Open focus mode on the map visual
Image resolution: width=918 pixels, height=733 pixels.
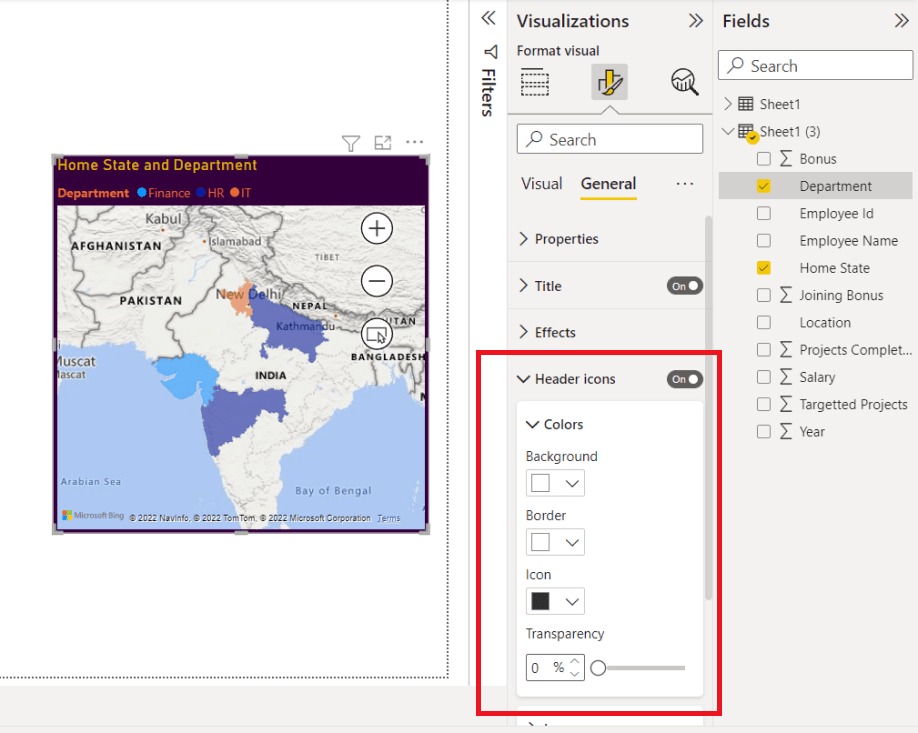(x=382, y=143)
